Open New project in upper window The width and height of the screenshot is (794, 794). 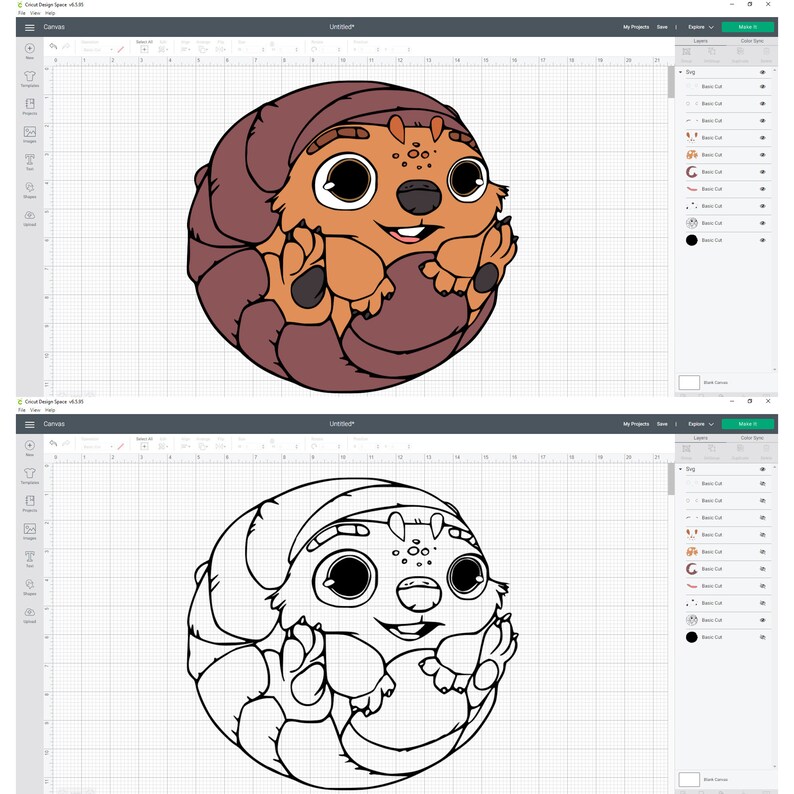click(30, 51)
